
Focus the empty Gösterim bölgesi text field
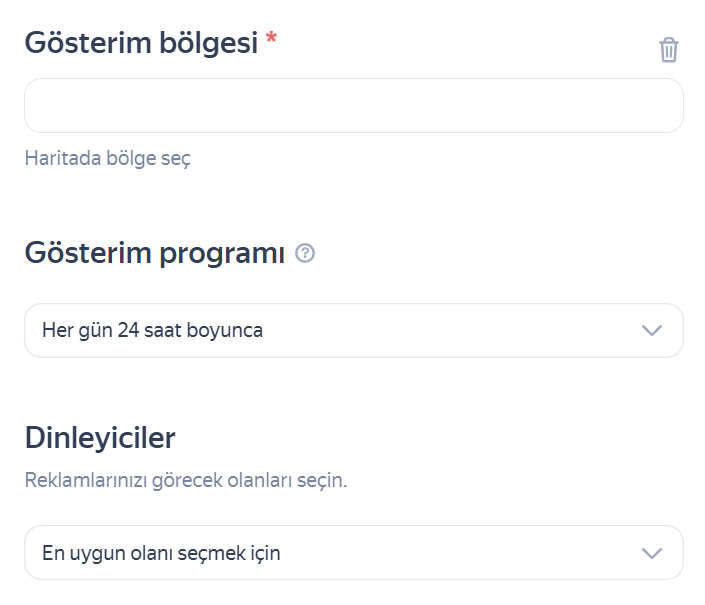point(353,106)
